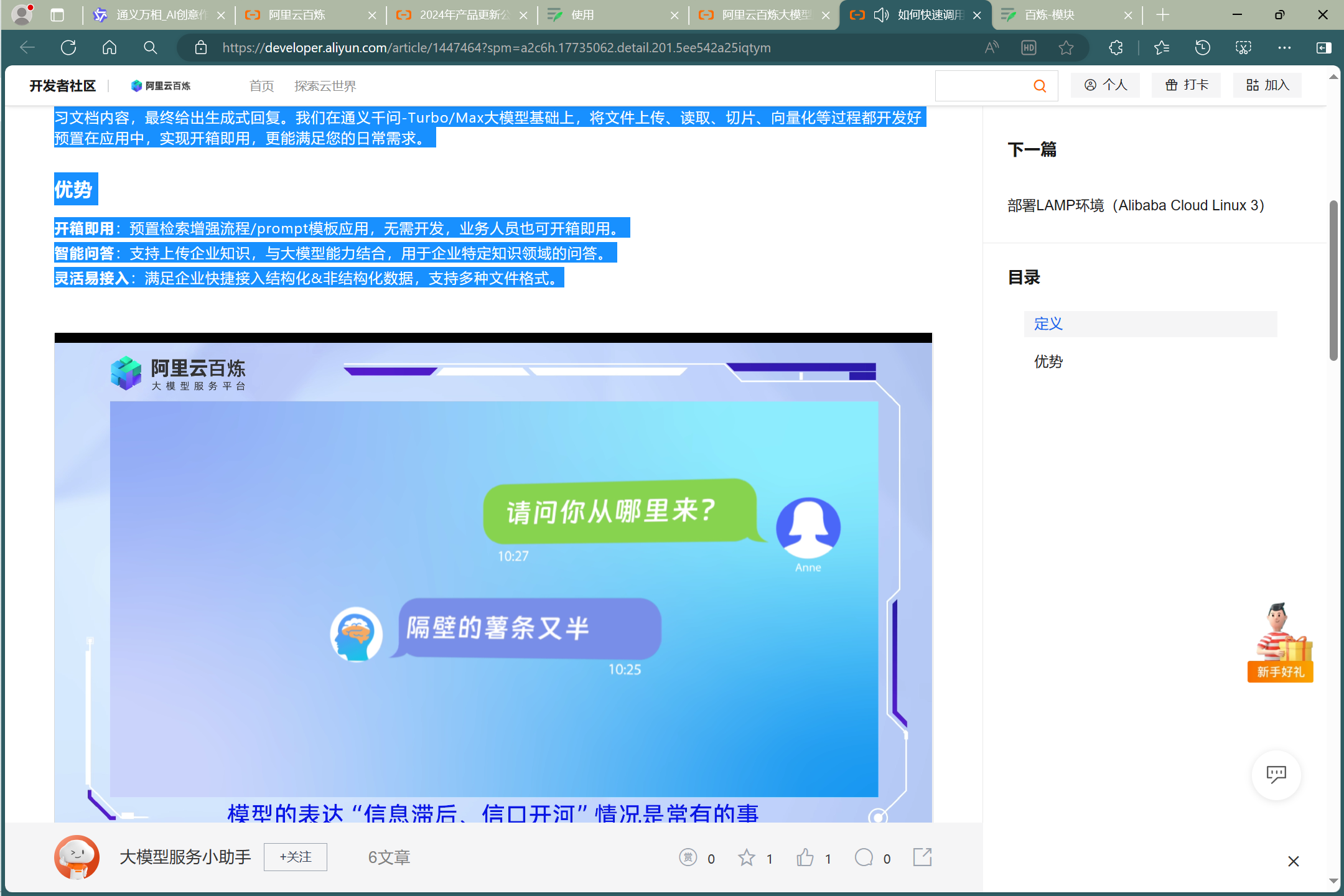Open 探索云世界 navigation item
Image resolution: width=1344 pixels, height=896 pixels.
pyautogui.click(x=325, y=86)
